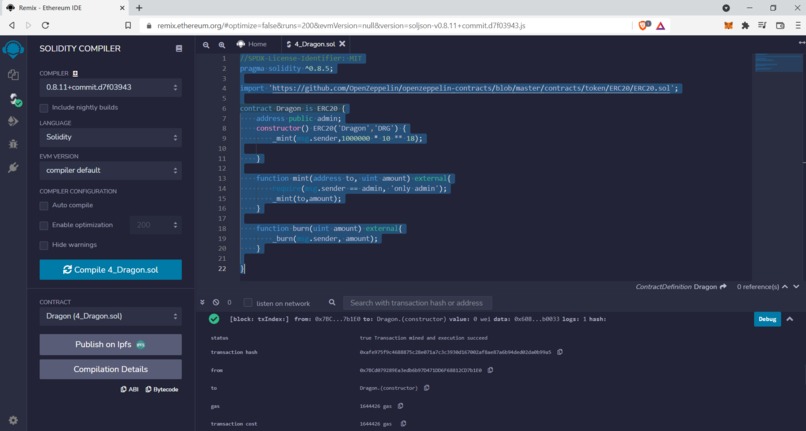Click the add icon beside COMPILER label
Image resolution: width=806 pixels, height=431 pixels.
pyautogui.click(x=75, y=74)
